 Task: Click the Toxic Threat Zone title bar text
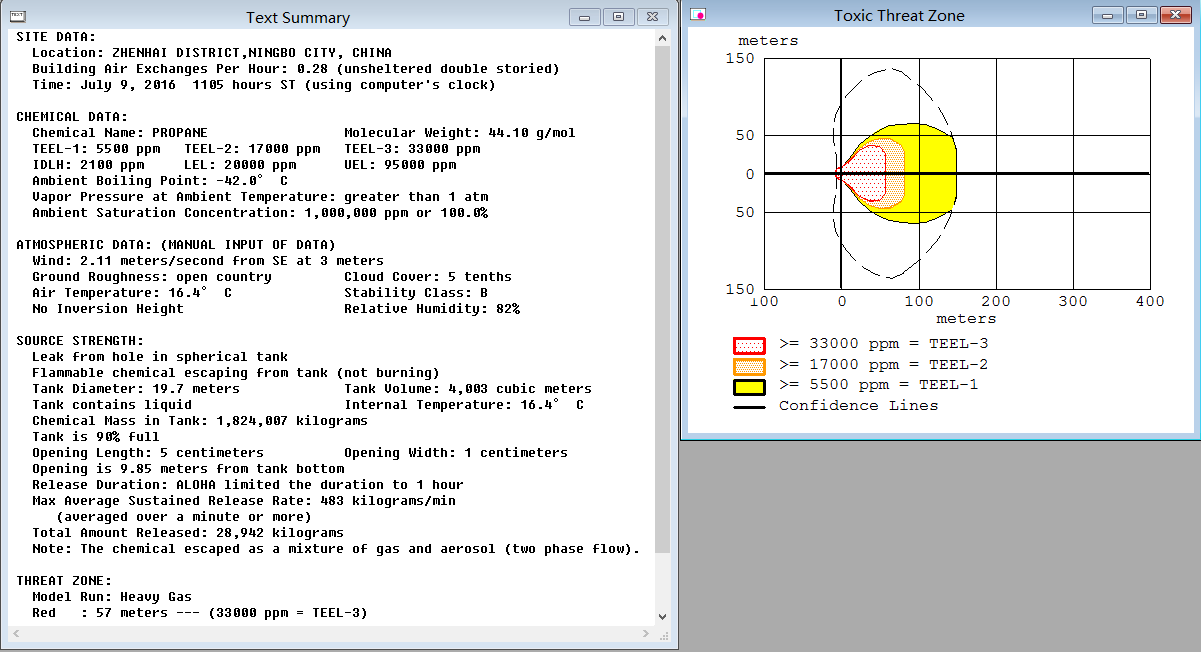click(x=899, y=15)
